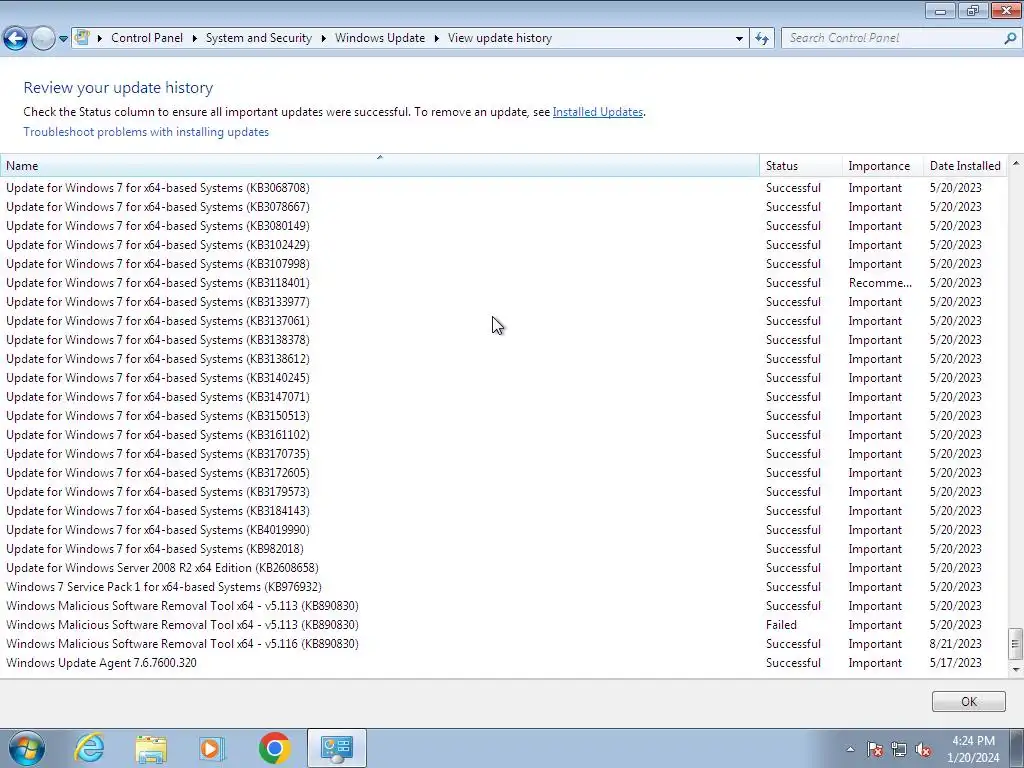Open Action Center flag icon
Viewport: 1024px width, 768px height.
pos(874,749)
